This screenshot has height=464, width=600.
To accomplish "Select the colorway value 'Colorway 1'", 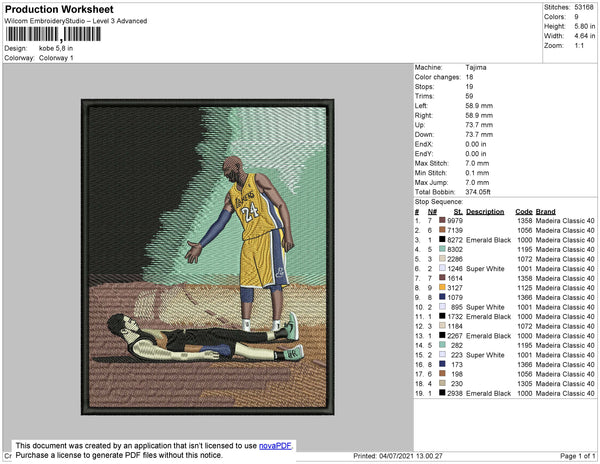I will coord(56,58).
